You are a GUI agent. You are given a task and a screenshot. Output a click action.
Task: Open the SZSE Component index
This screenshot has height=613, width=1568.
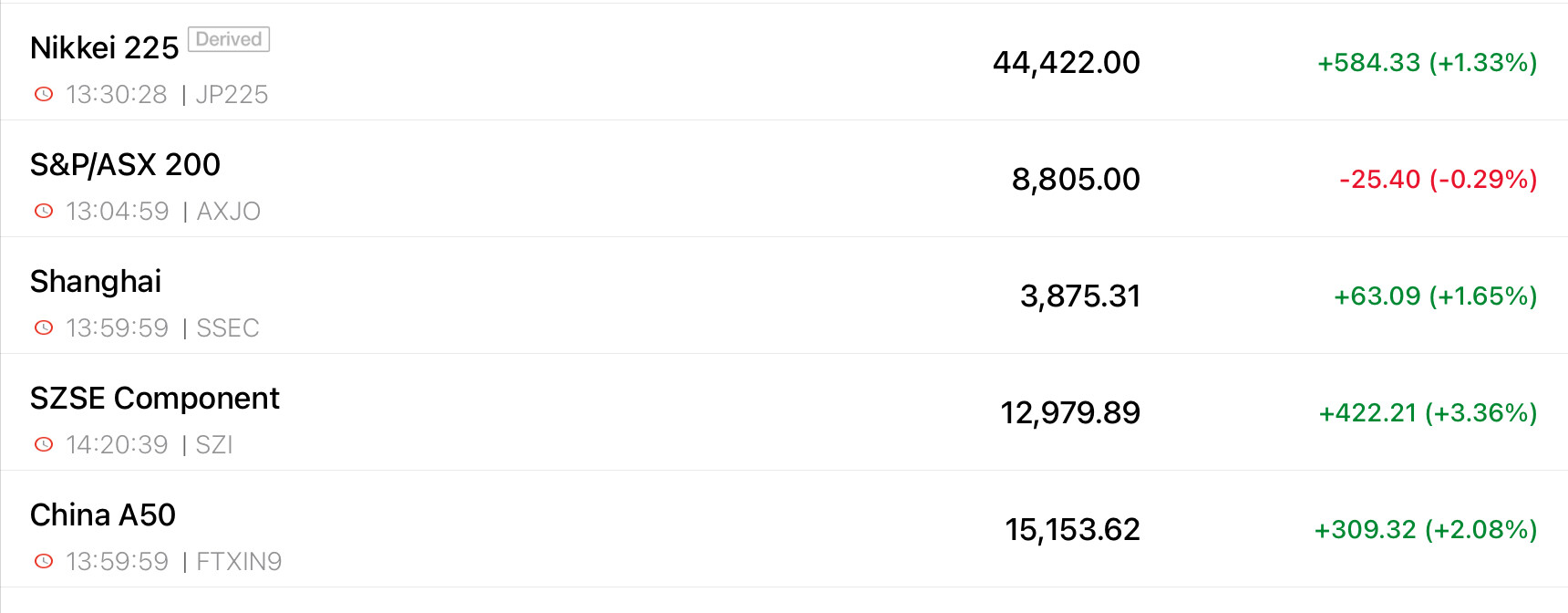155,398
